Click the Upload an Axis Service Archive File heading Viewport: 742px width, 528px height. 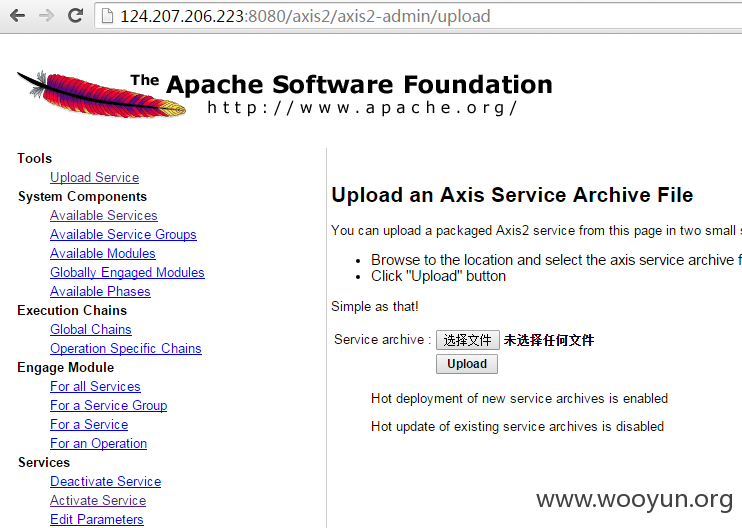coord(512,195)
